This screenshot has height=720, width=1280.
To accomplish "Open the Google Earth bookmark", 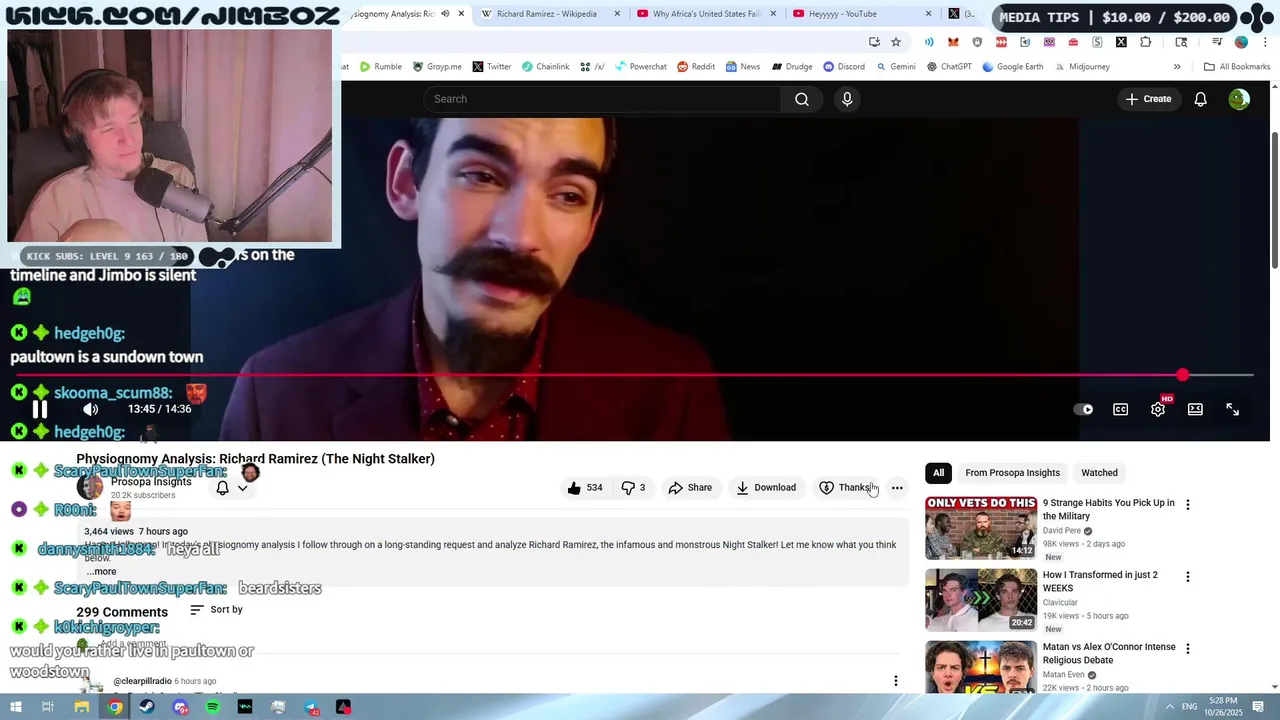I will 1012,67.
